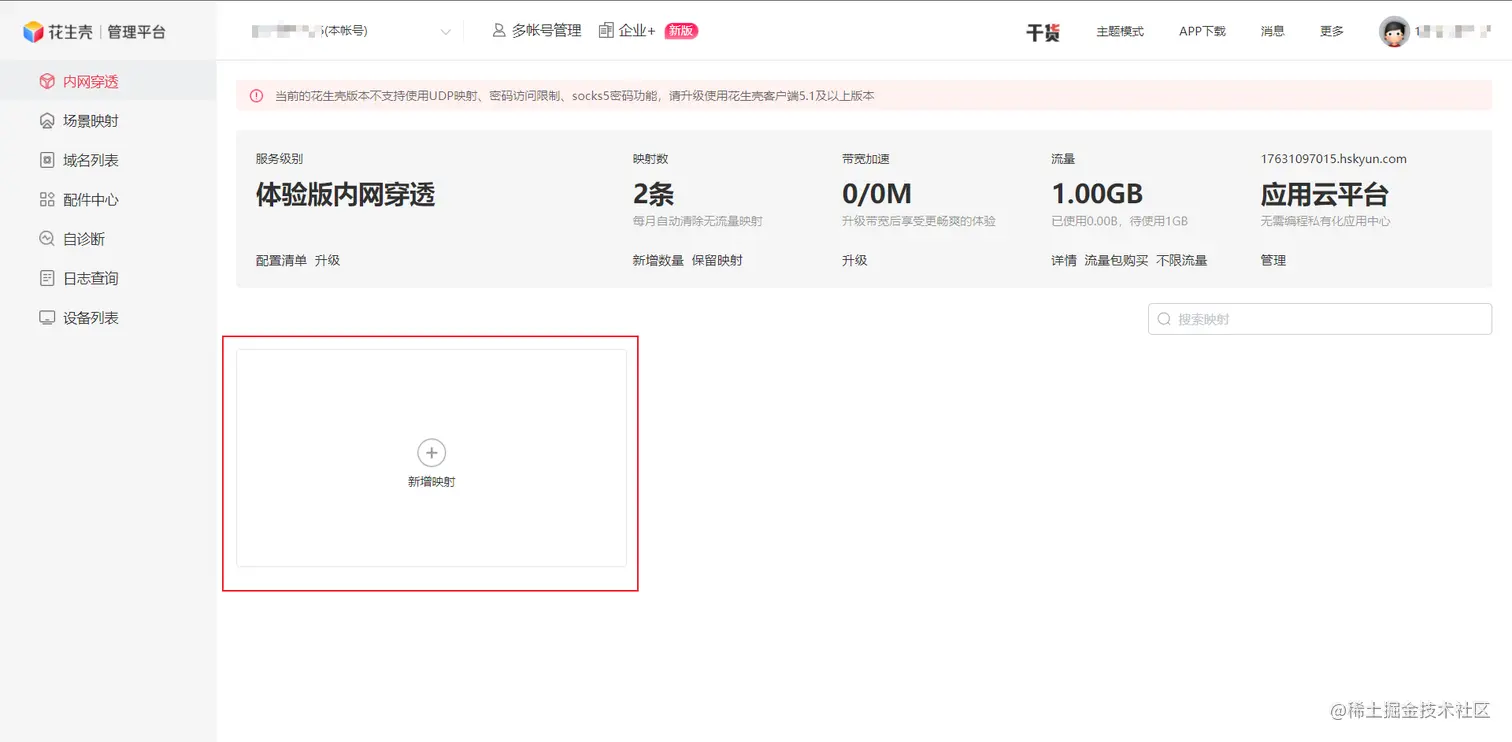Screen dimensions: 1512x742
Task: Click the 体验版内网穿透 heading
Action: [x=346, y=194]
